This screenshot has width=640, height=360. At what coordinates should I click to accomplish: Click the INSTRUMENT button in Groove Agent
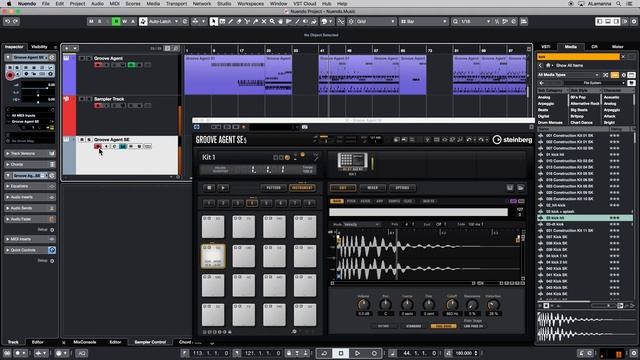302,188
